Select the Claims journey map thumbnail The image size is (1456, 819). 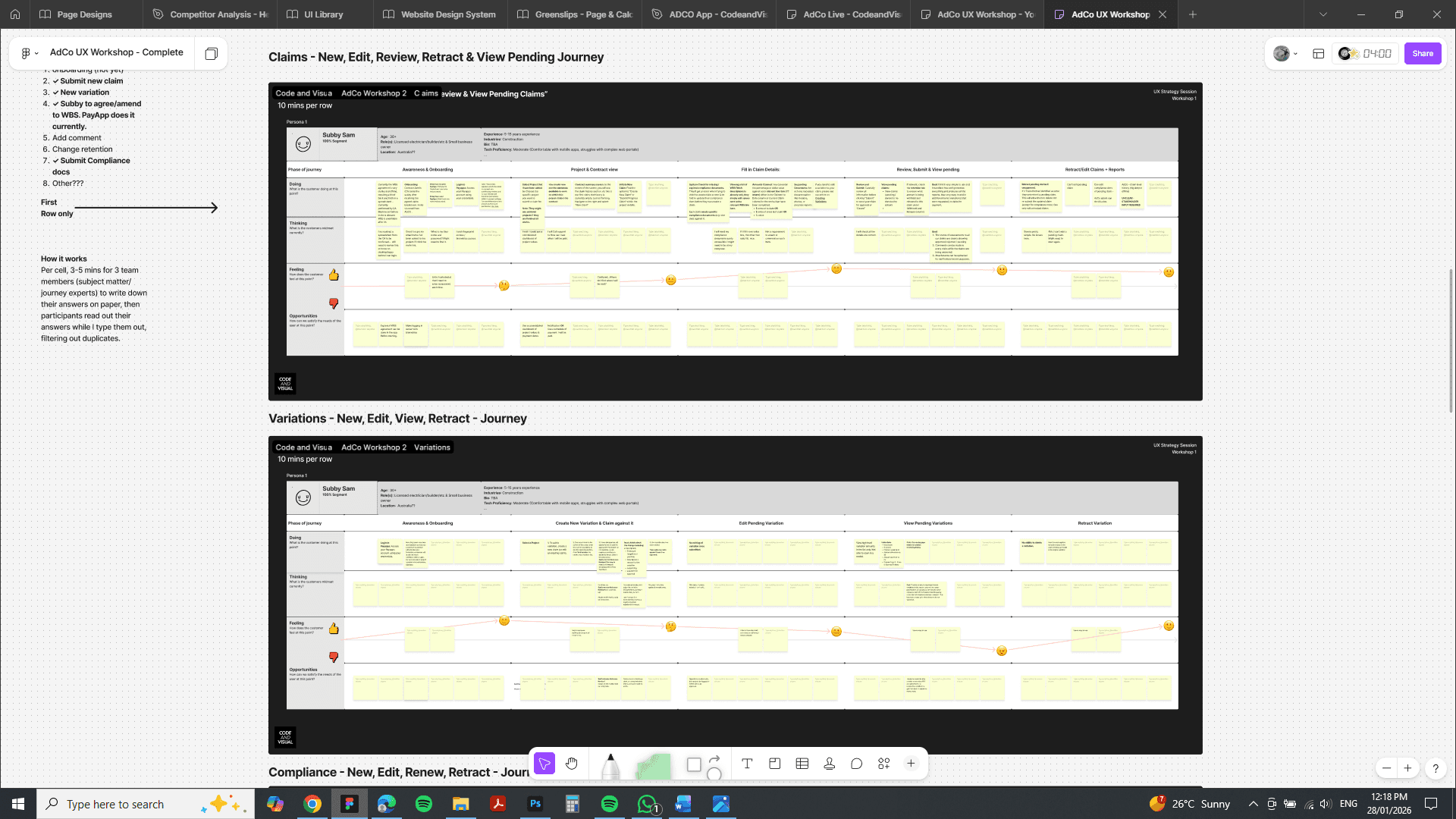pos(735,241)
